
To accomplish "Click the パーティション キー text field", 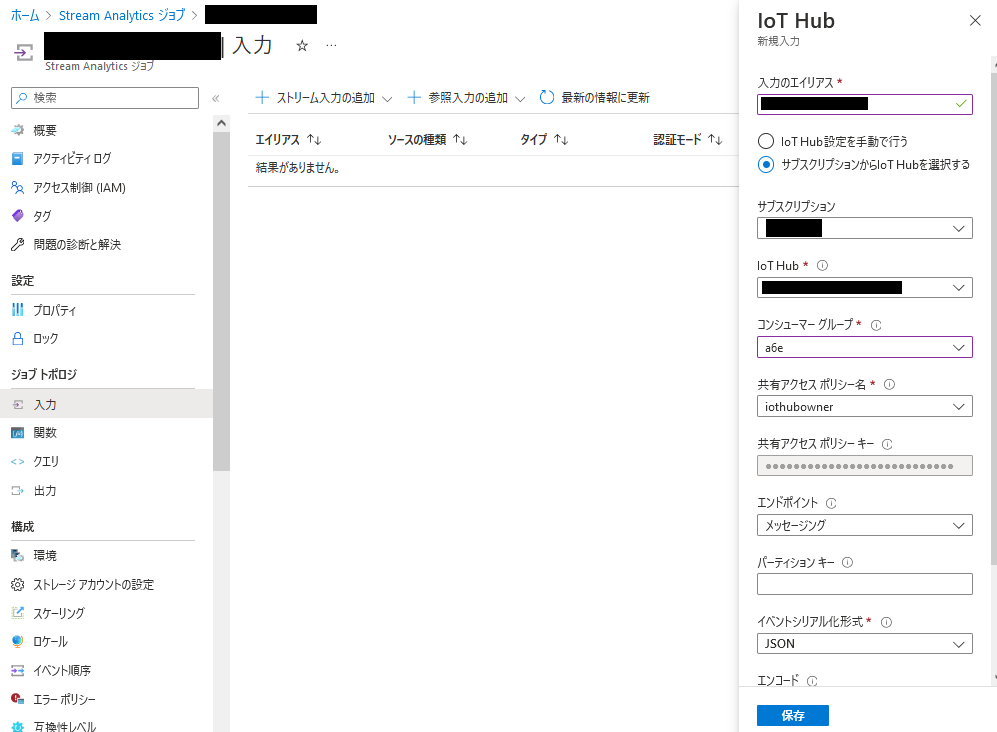I will [x=864, y=584].
